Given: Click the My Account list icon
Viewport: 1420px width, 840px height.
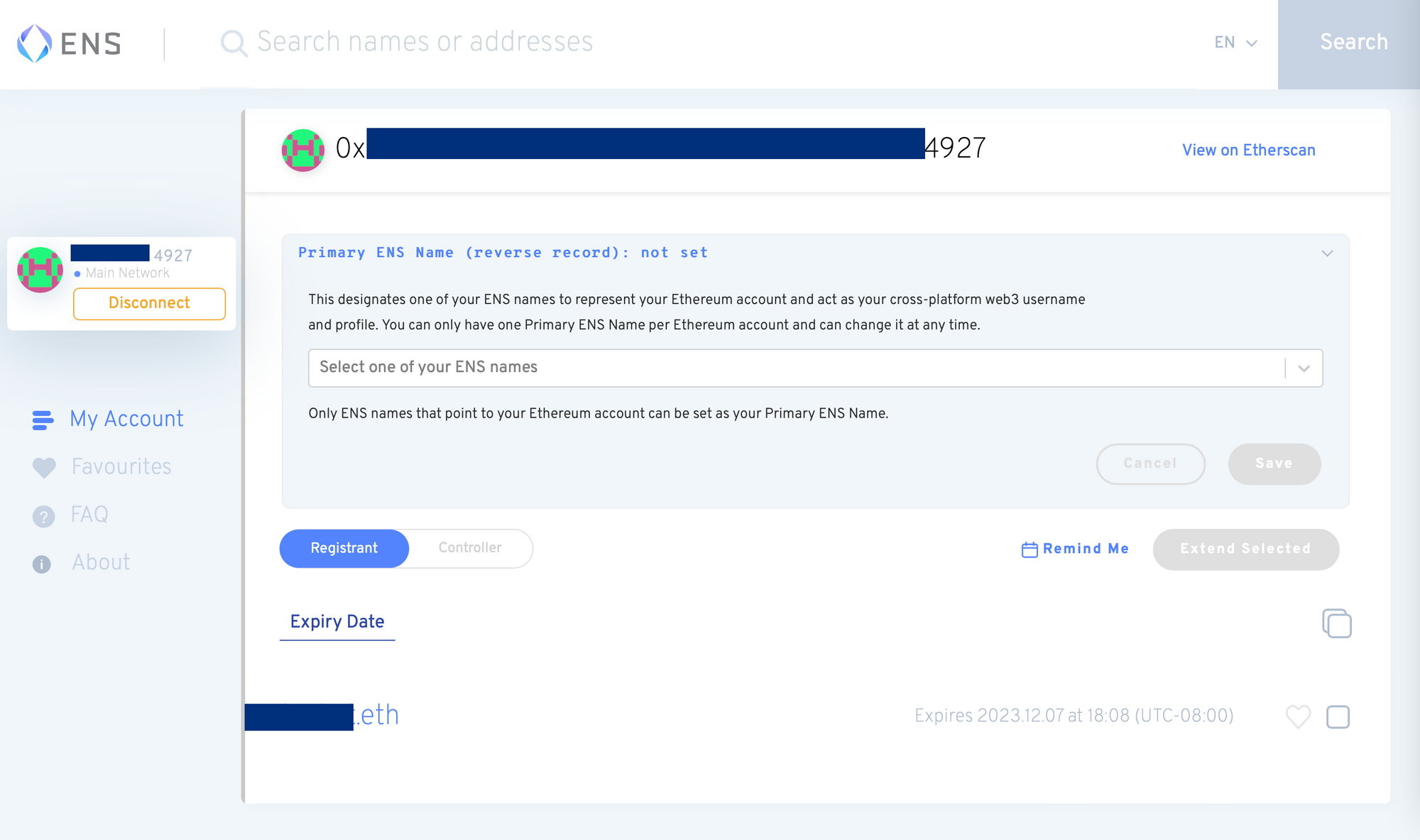Looking at the screenshot, I should (43, 420).
